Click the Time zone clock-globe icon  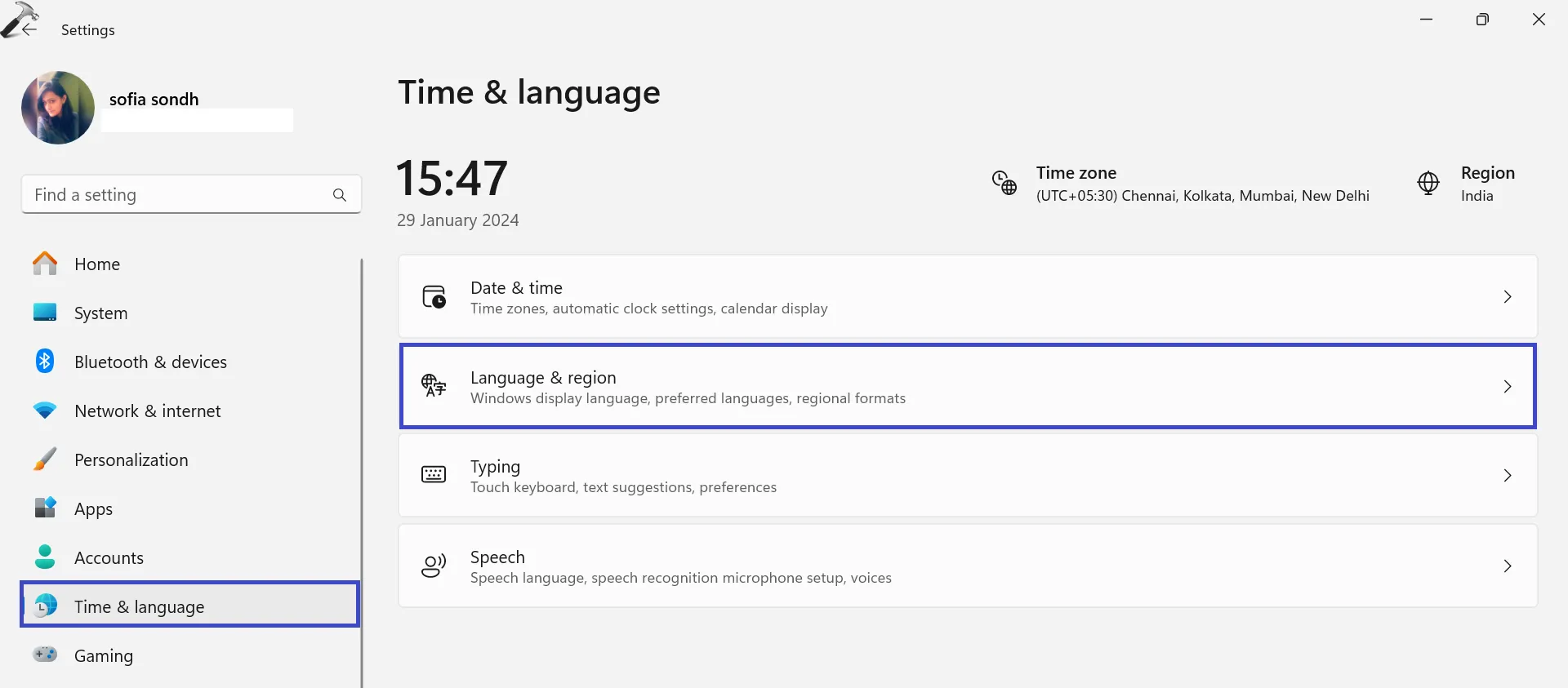tap(1004, 183)
